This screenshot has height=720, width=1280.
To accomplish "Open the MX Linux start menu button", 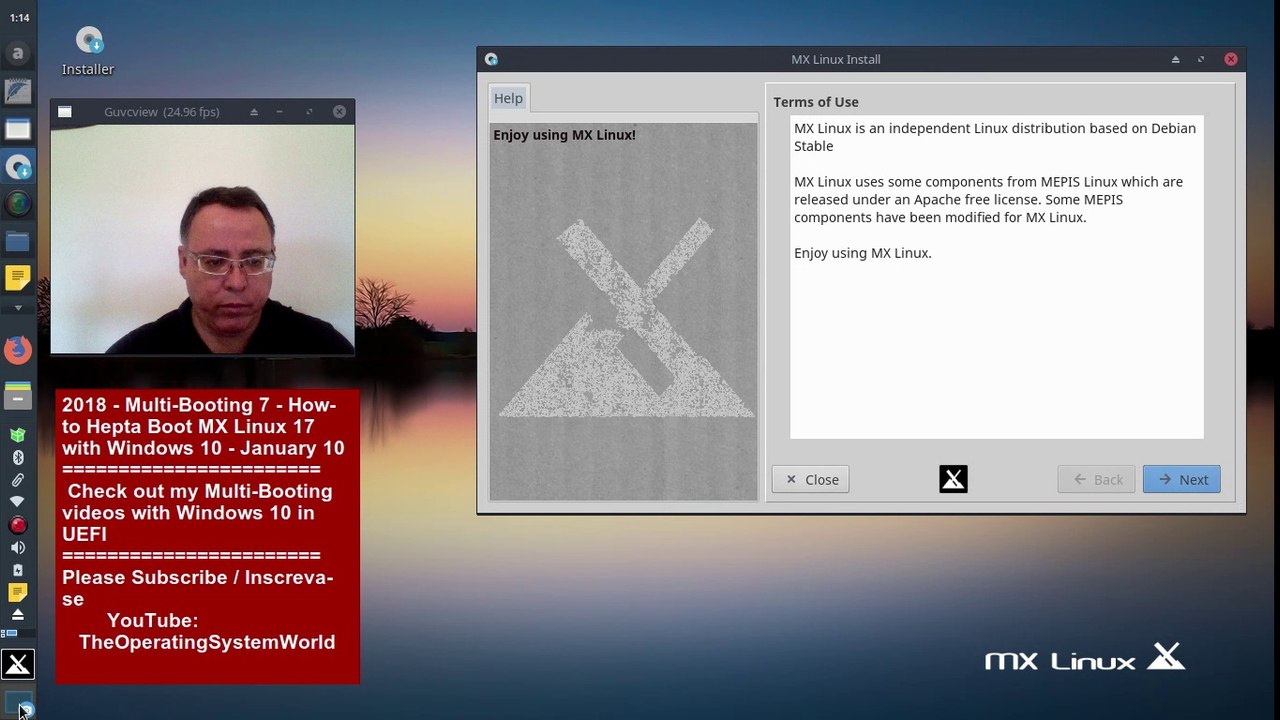I will pos(18,664).
